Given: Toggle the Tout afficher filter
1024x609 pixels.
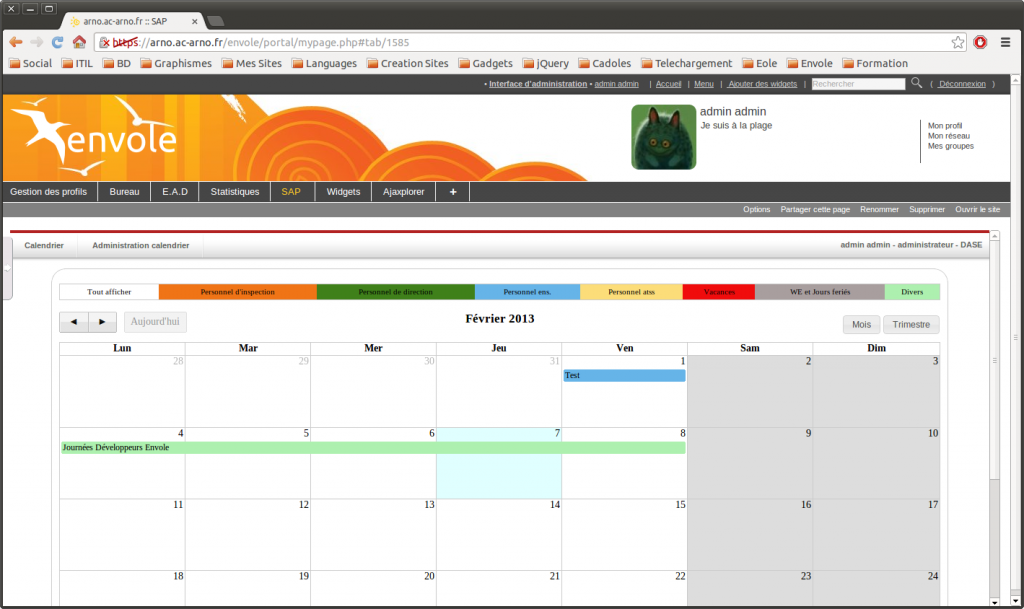Looking at the screenshot, I should pyautogui.click(x=109, y=292).
